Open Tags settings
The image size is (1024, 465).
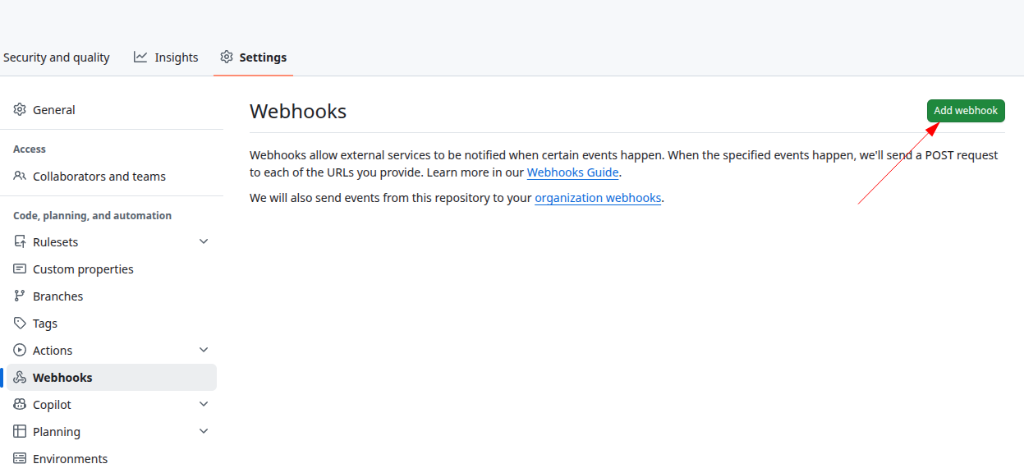tap(111, 323)
